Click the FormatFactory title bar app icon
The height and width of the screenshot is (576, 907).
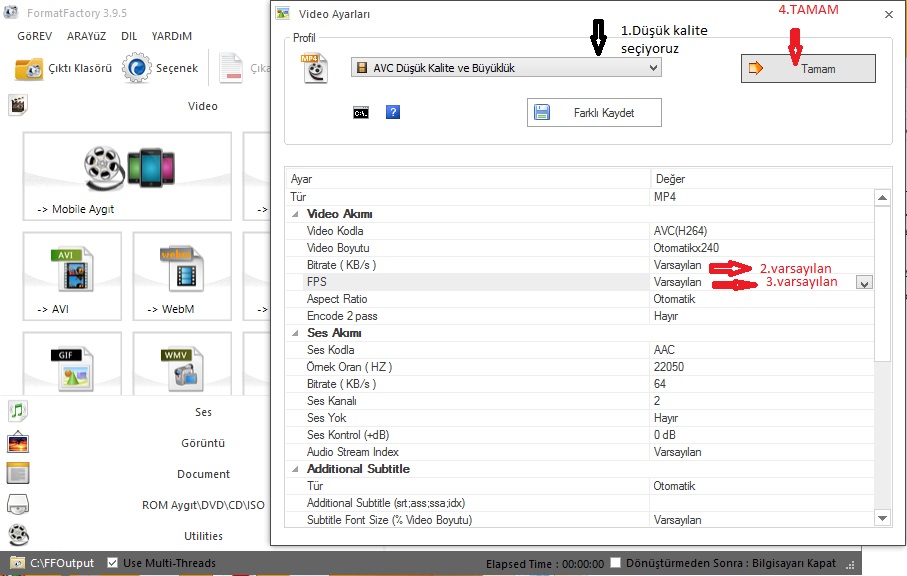[x=11, y=12]
